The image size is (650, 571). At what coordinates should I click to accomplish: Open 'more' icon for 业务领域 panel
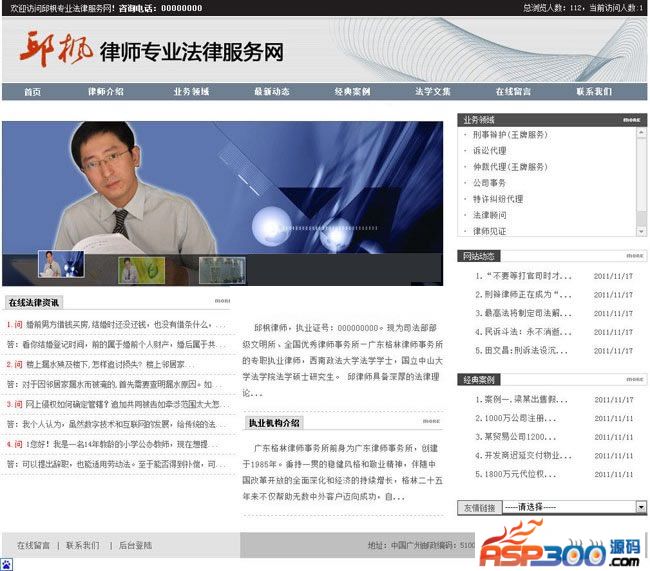(631, 119)
